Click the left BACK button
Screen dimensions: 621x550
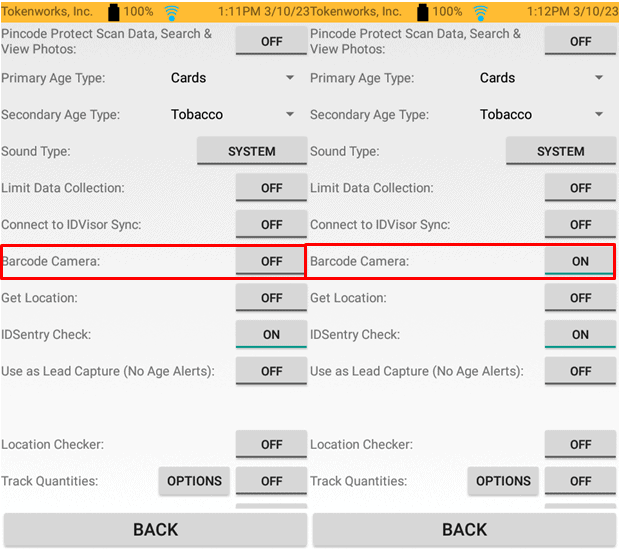[156, 529]
